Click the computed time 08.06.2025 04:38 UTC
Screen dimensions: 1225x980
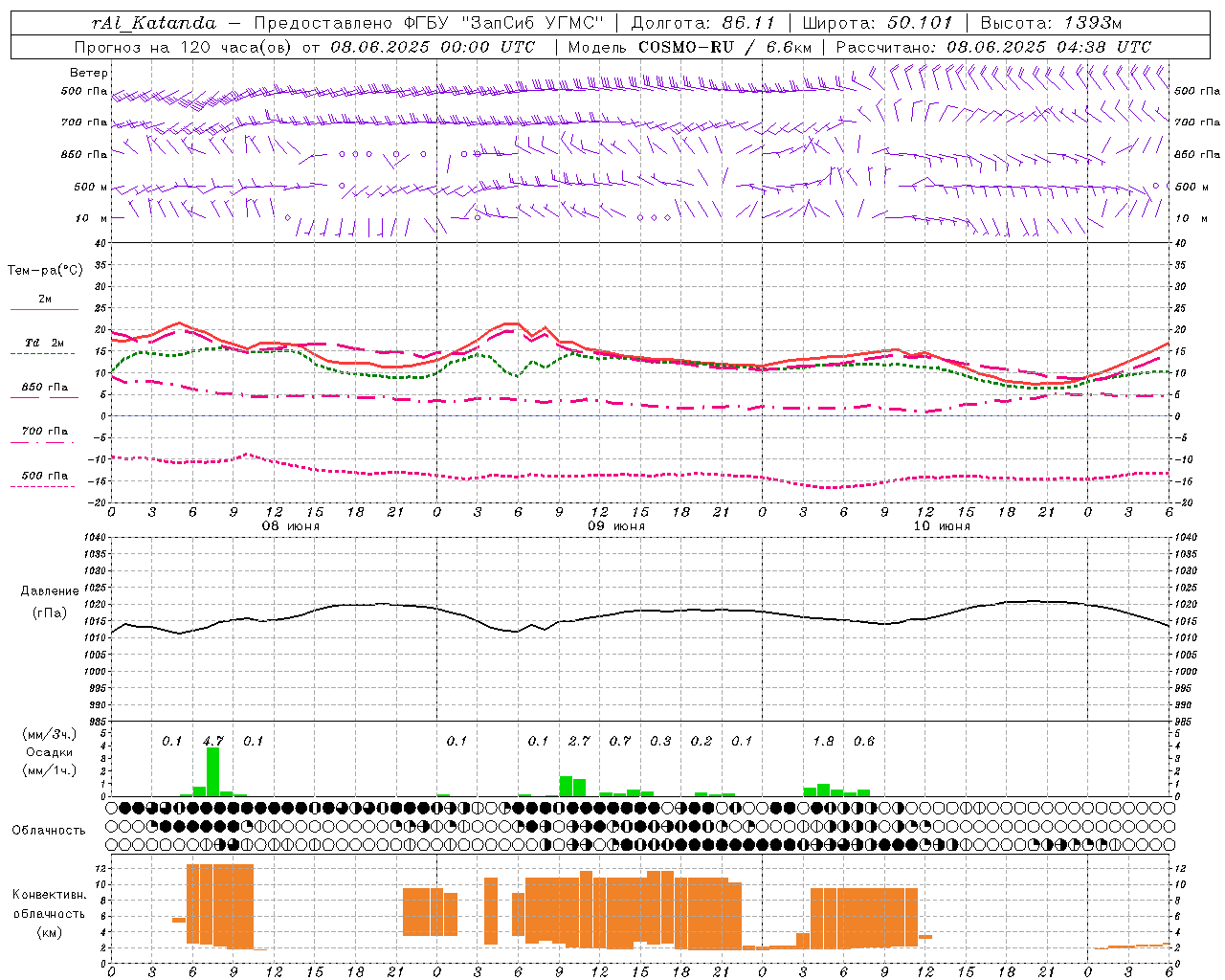[1049, 47]
